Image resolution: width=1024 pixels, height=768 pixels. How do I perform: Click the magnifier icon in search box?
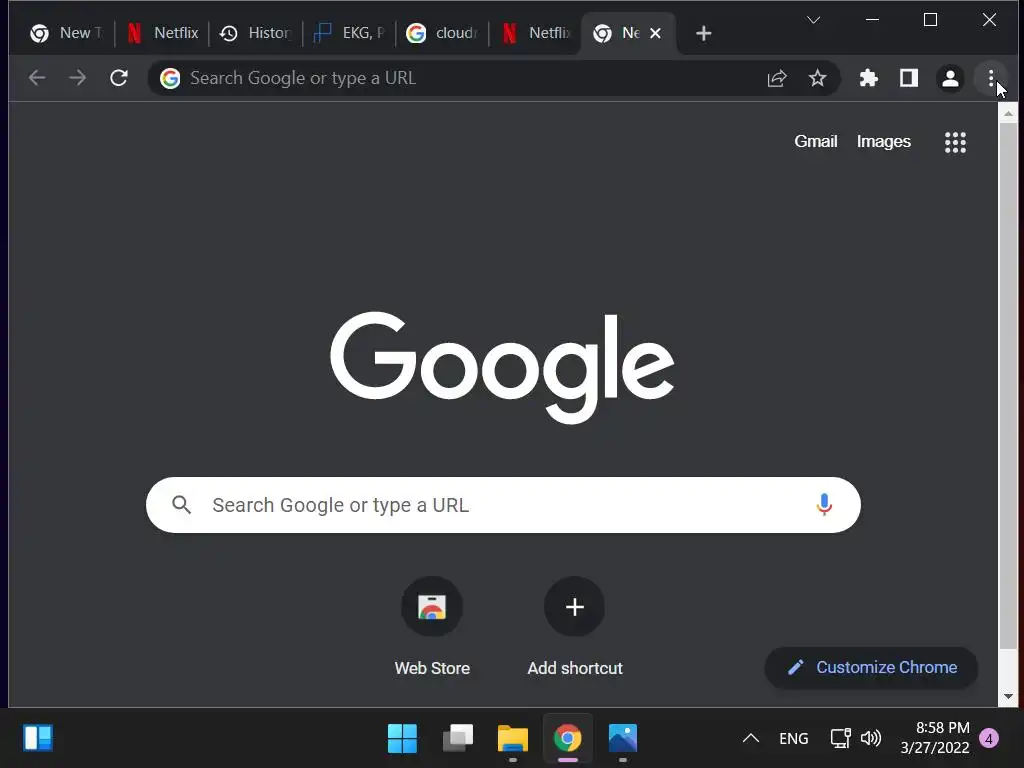[x=182, y=505]
